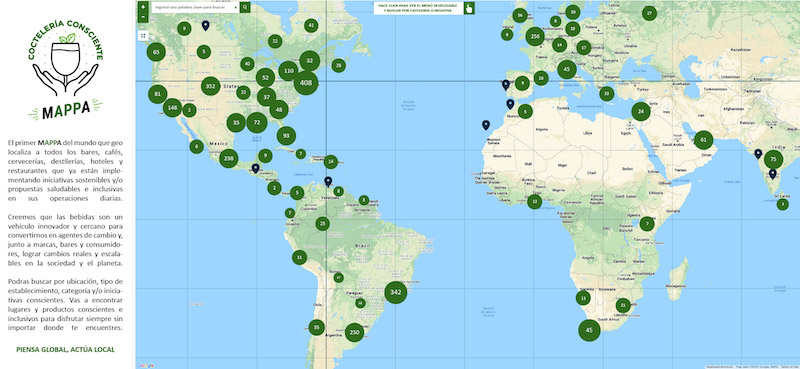
Task: Click the Google logo on the map
Action: (146, 365)
